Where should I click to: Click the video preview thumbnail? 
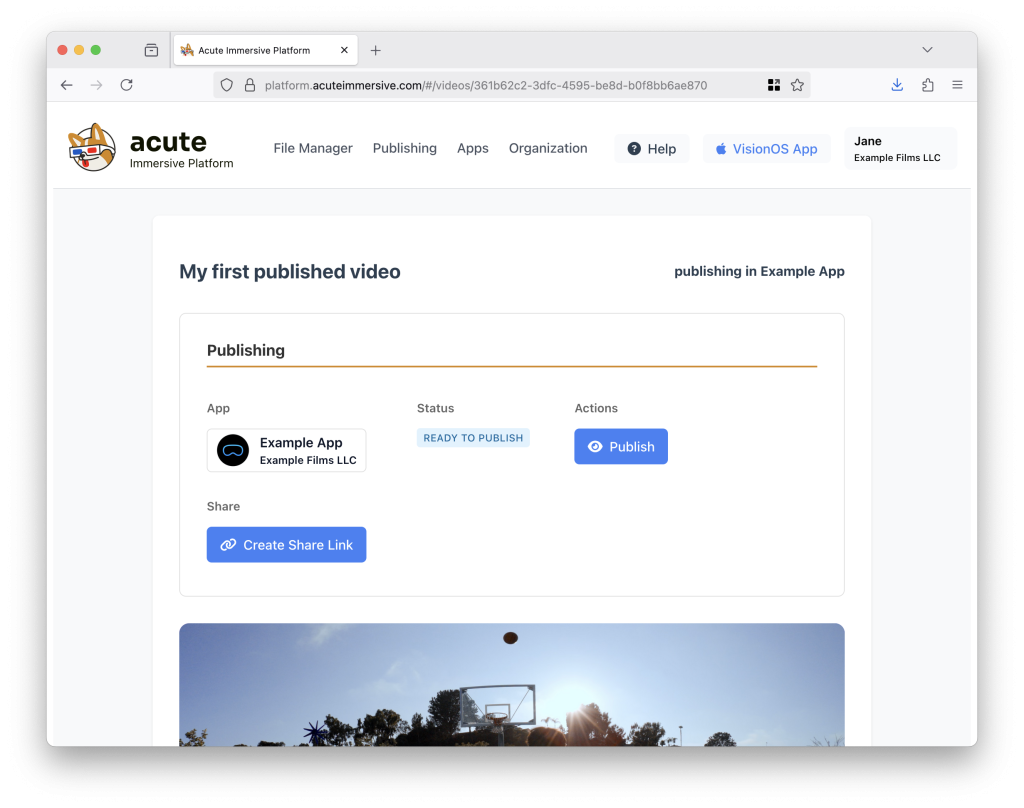pyautogui.click(x=511, y=685)
